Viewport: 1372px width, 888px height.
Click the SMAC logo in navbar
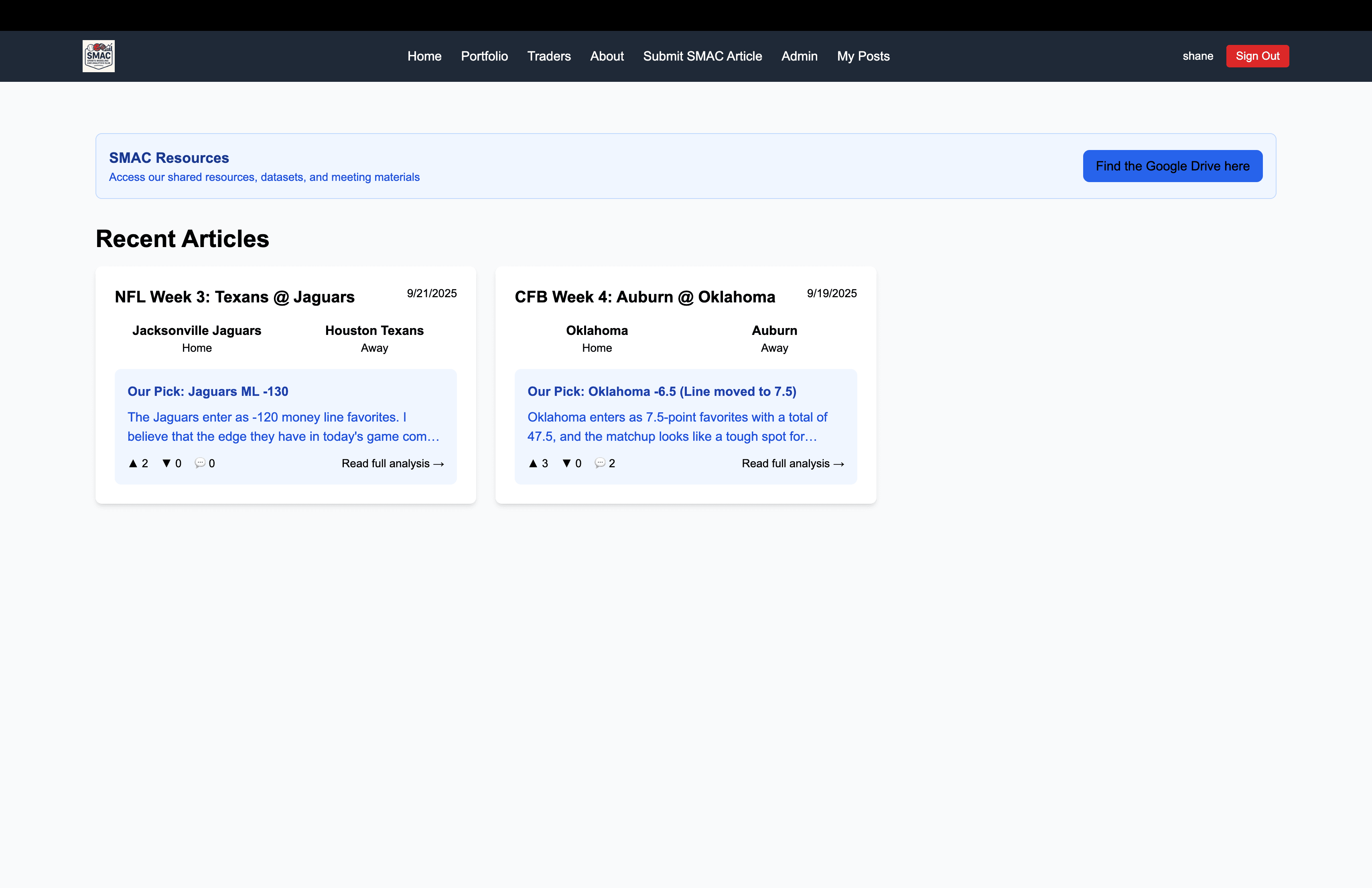99,56
